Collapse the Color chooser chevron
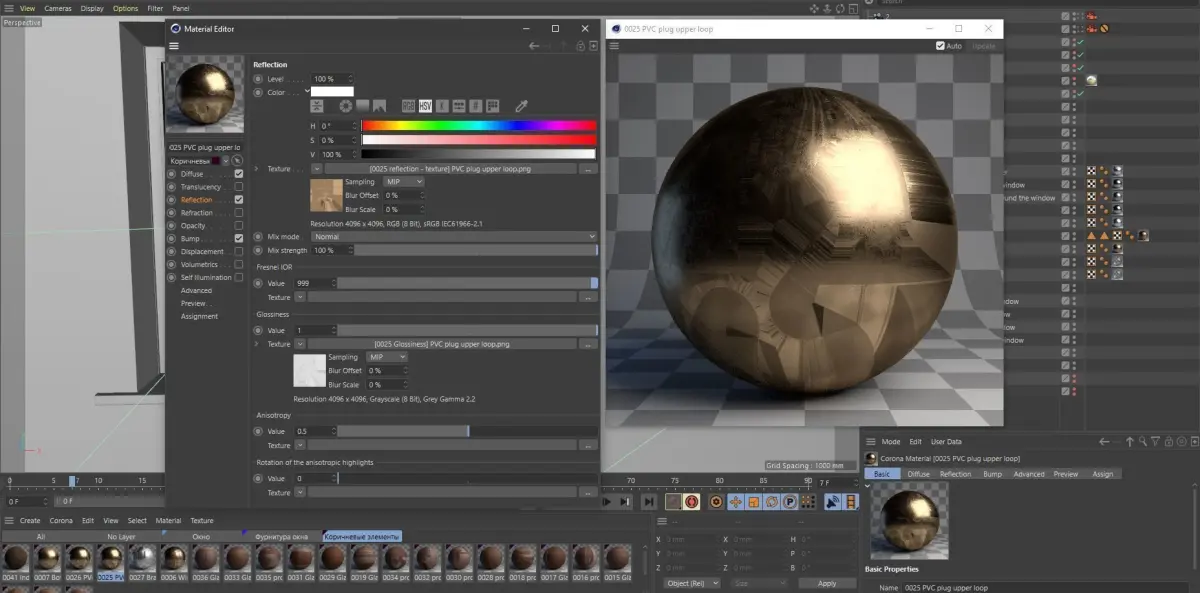This screenshot has height=593, width=1200. pyautogui.click(x=307, y=91)
